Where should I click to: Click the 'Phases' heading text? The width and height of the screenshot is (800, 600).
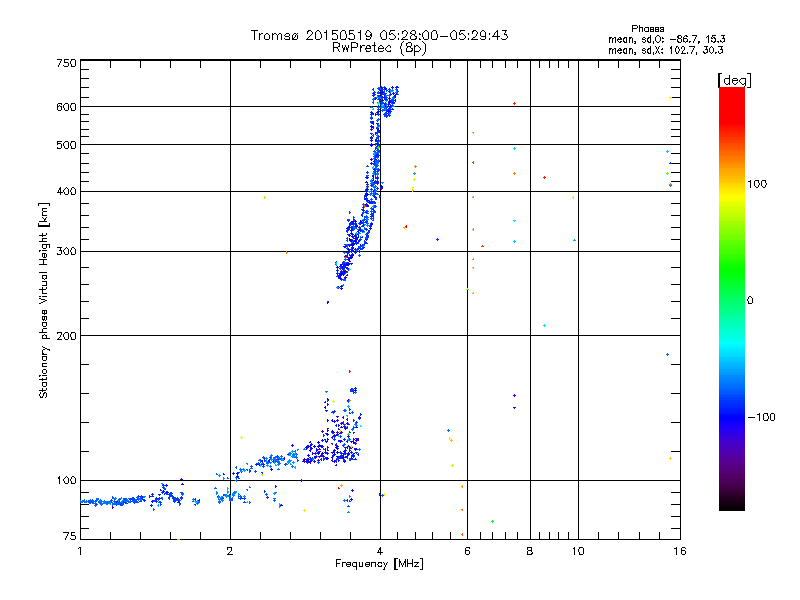tap(647, 29)
